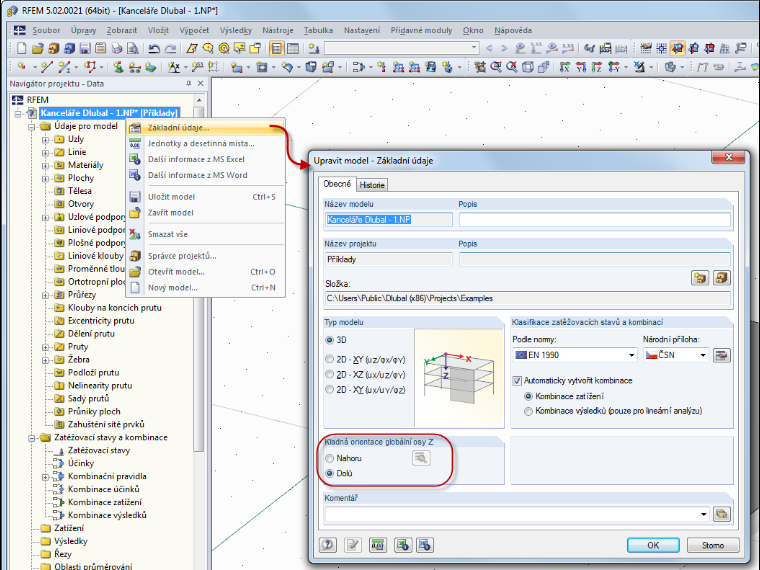Pin the project navigator panel
This screenshot has height=570, width=760.
pyautogui.click(x=188, y=83)
